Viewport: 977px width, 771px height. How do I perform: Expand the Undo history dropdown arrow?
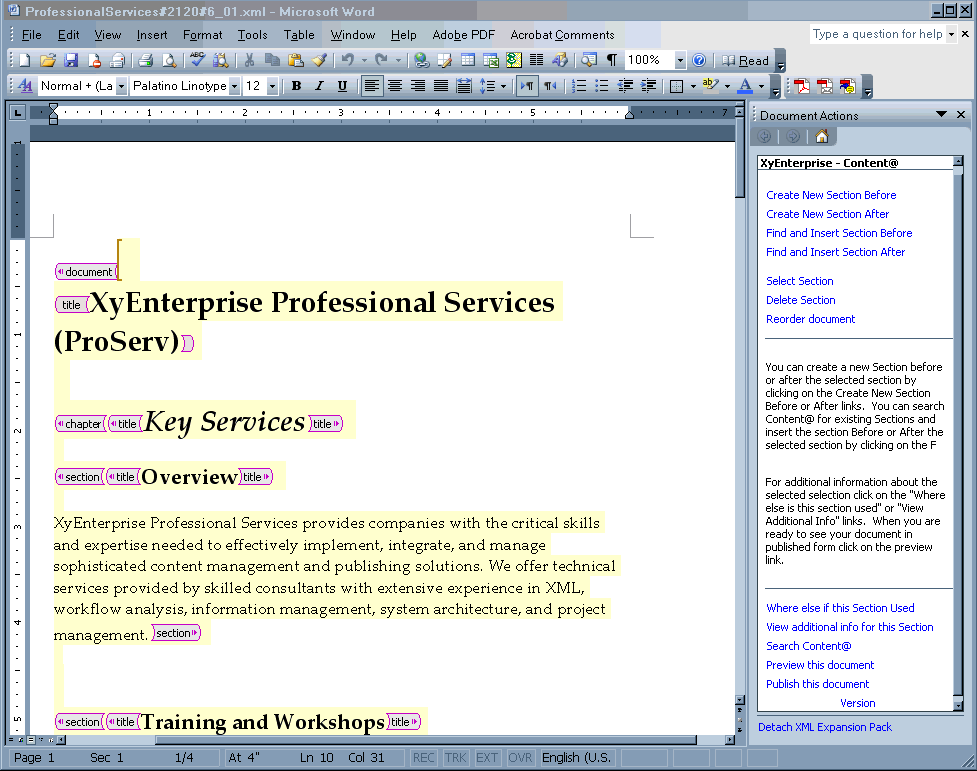click(365, 60)
